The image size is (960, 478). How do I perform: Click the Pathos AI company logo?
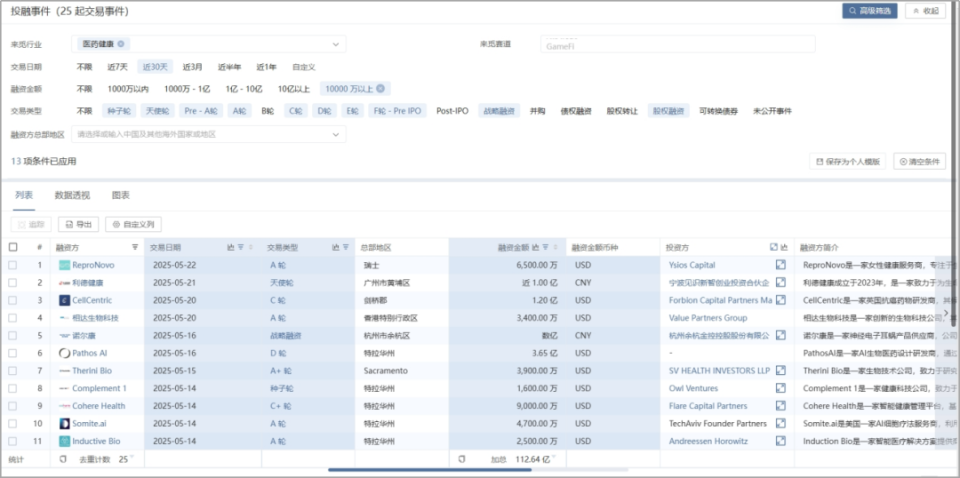click(65, 353)
